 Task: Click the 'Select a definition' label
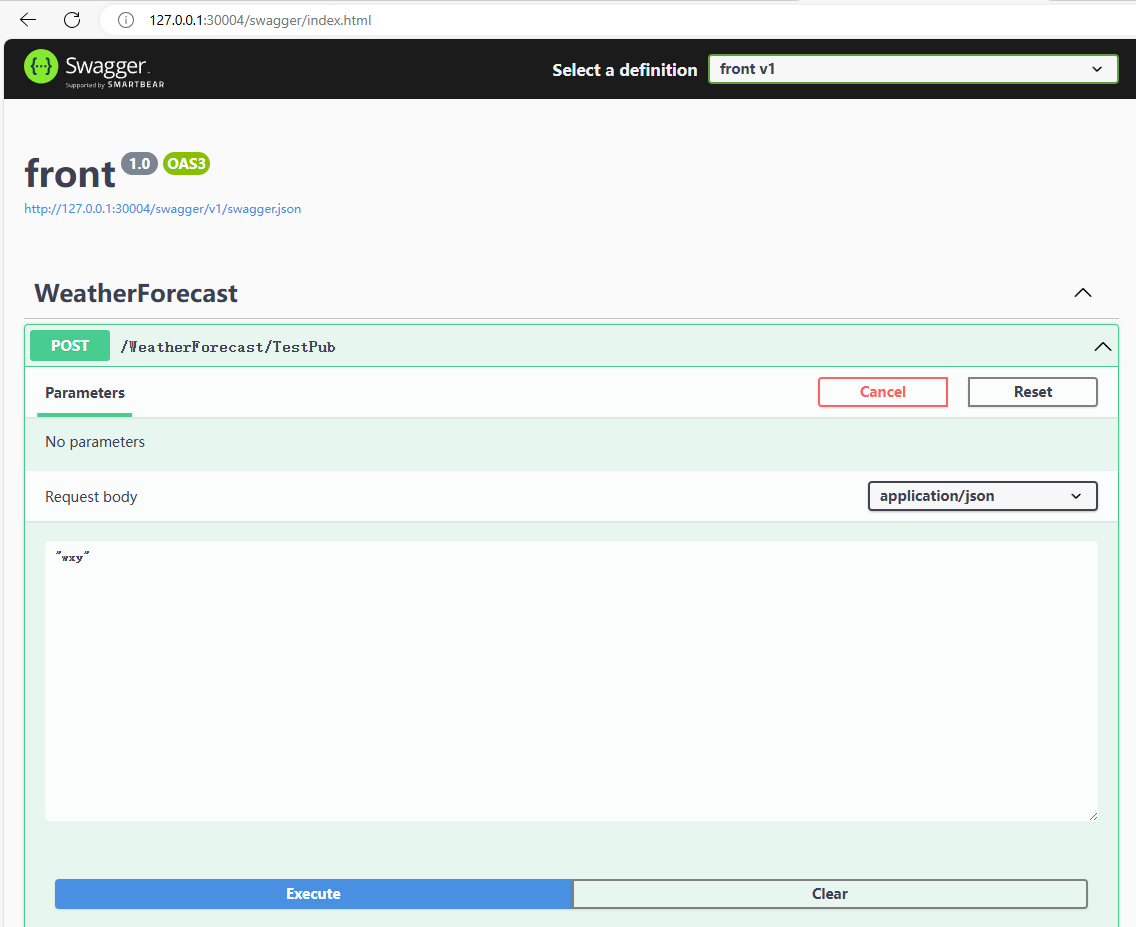coord(625,70)
